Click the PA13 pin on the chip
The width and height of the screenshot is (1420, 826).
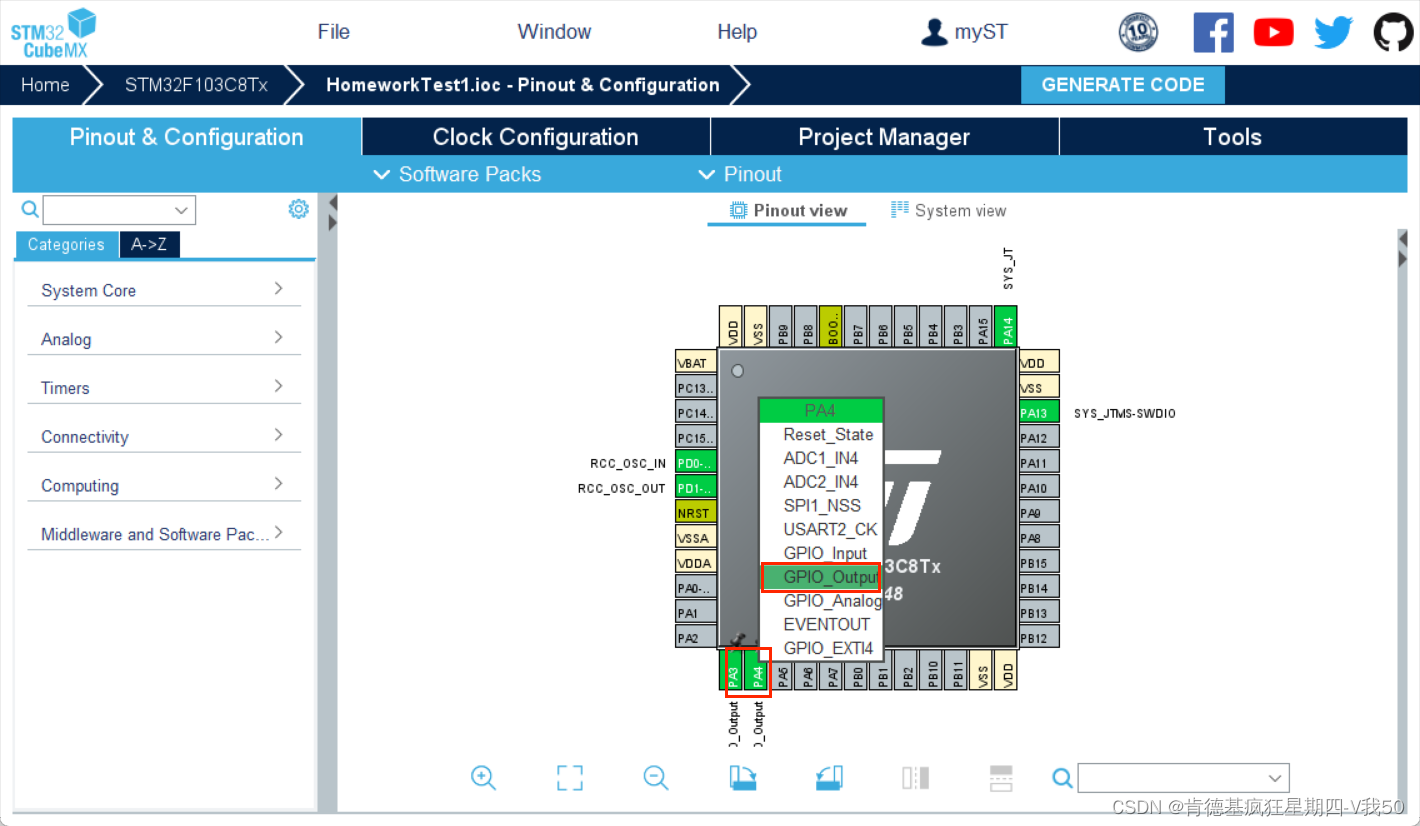point(1039,413)
